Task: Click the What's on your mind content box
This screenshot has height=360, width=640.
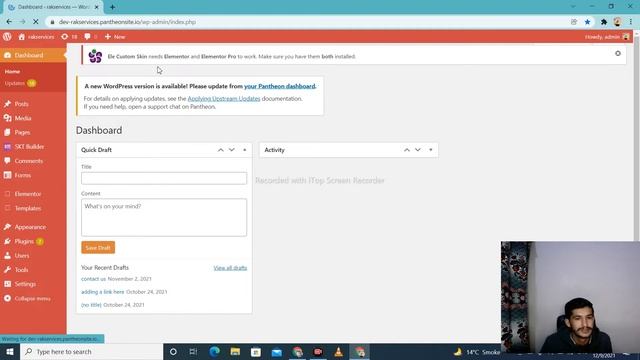Action: point(164,218)
